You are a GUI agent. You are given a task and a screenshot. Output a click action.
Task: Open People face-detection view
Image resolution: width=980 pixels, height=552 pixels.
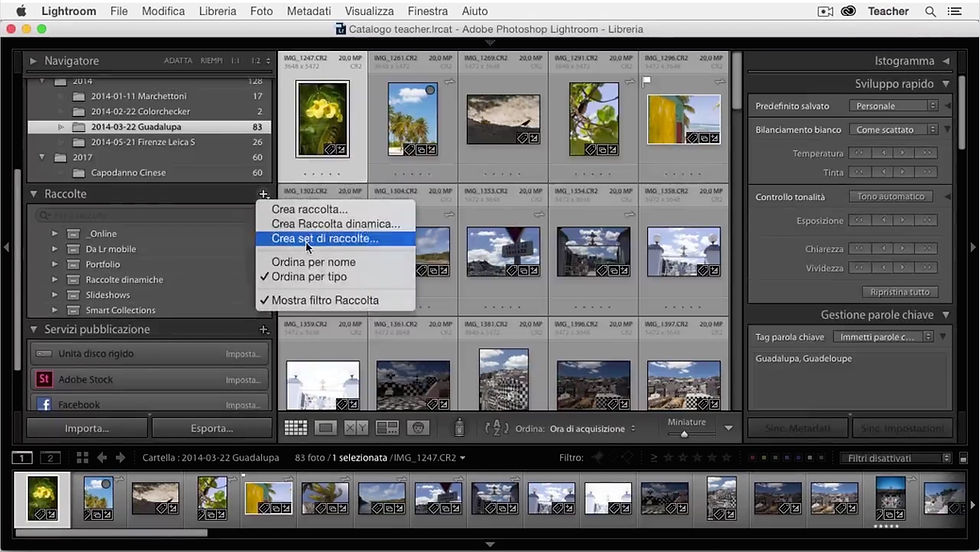[x=418, y=428]
